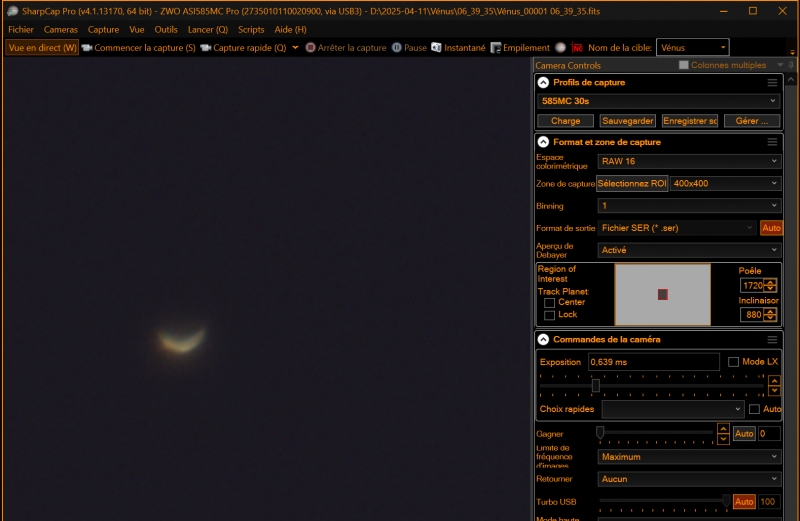Screen dimensions: 800x521
Task: Click the Gagner slider handle
Action: tap(600, 433)
